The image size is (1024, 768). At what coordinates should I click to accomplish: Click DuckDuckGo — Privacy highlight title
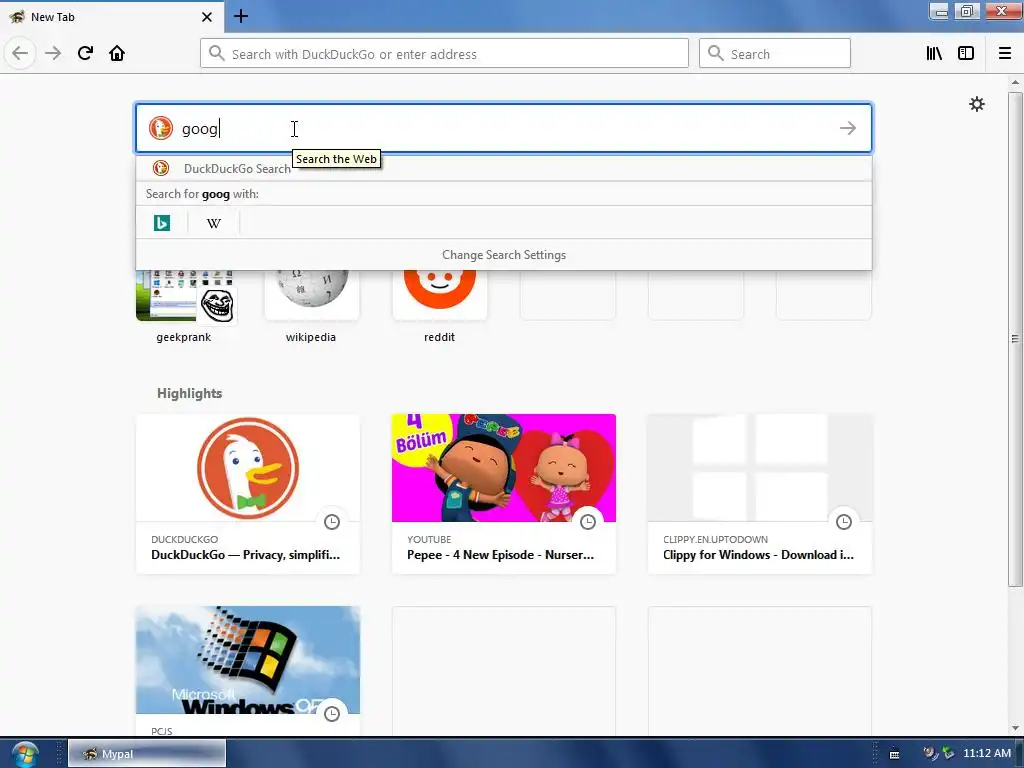click(x=246, y=555)
